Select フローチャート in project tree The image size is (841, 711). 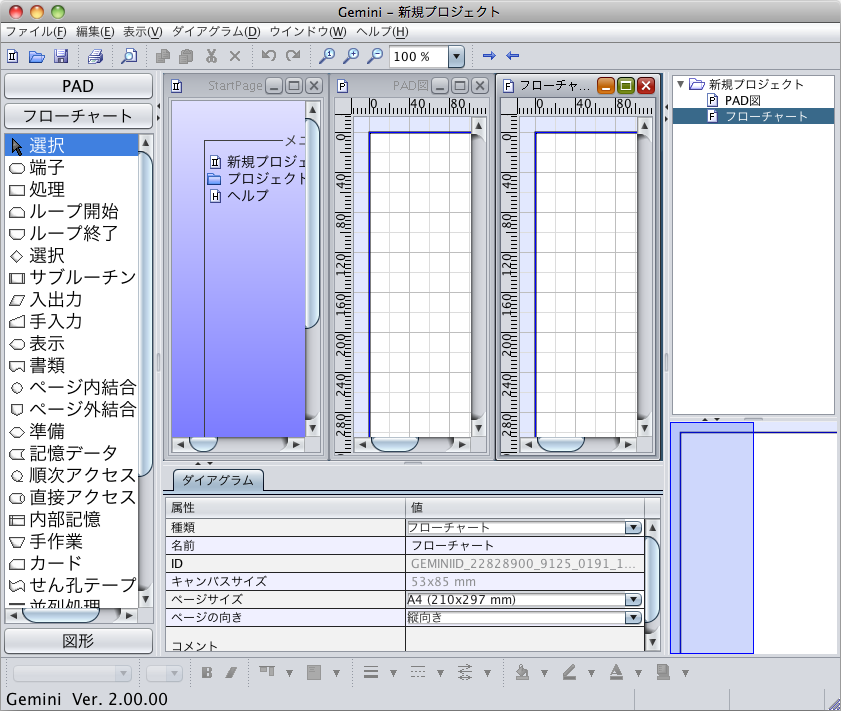tap(758, 116)
